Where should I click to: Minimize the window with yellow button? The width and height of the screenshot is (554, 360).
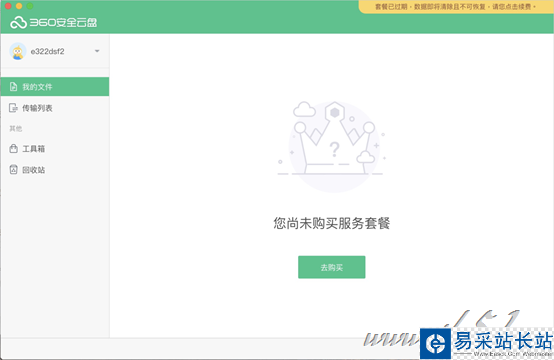[x=19, y=6]
